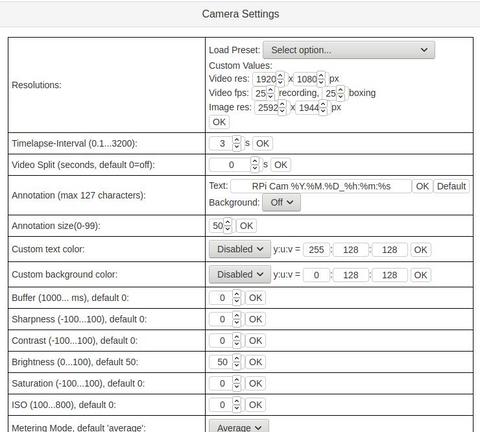Increase Brightness value with the up arrow
Image resolution: width=480 pixels, height=432 pixels.
237,358
